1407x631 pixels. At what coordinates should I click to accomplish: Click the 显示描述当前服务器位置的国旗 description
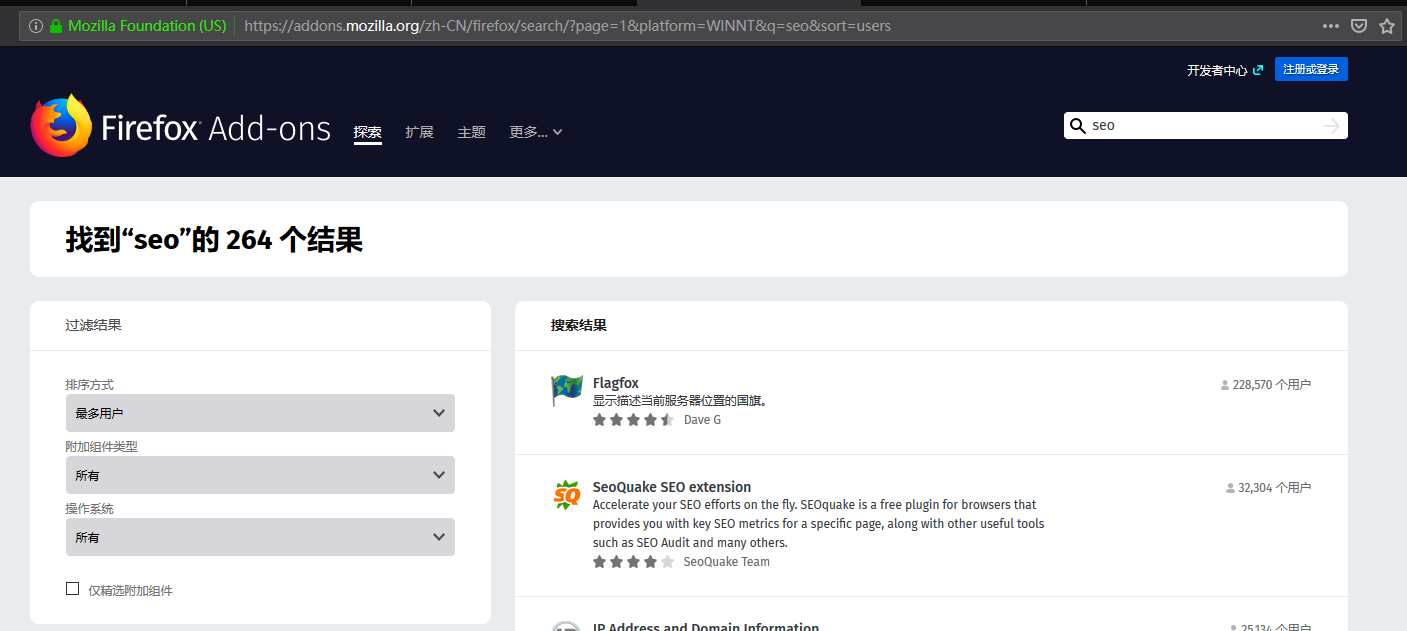click(x=680, y=401)
